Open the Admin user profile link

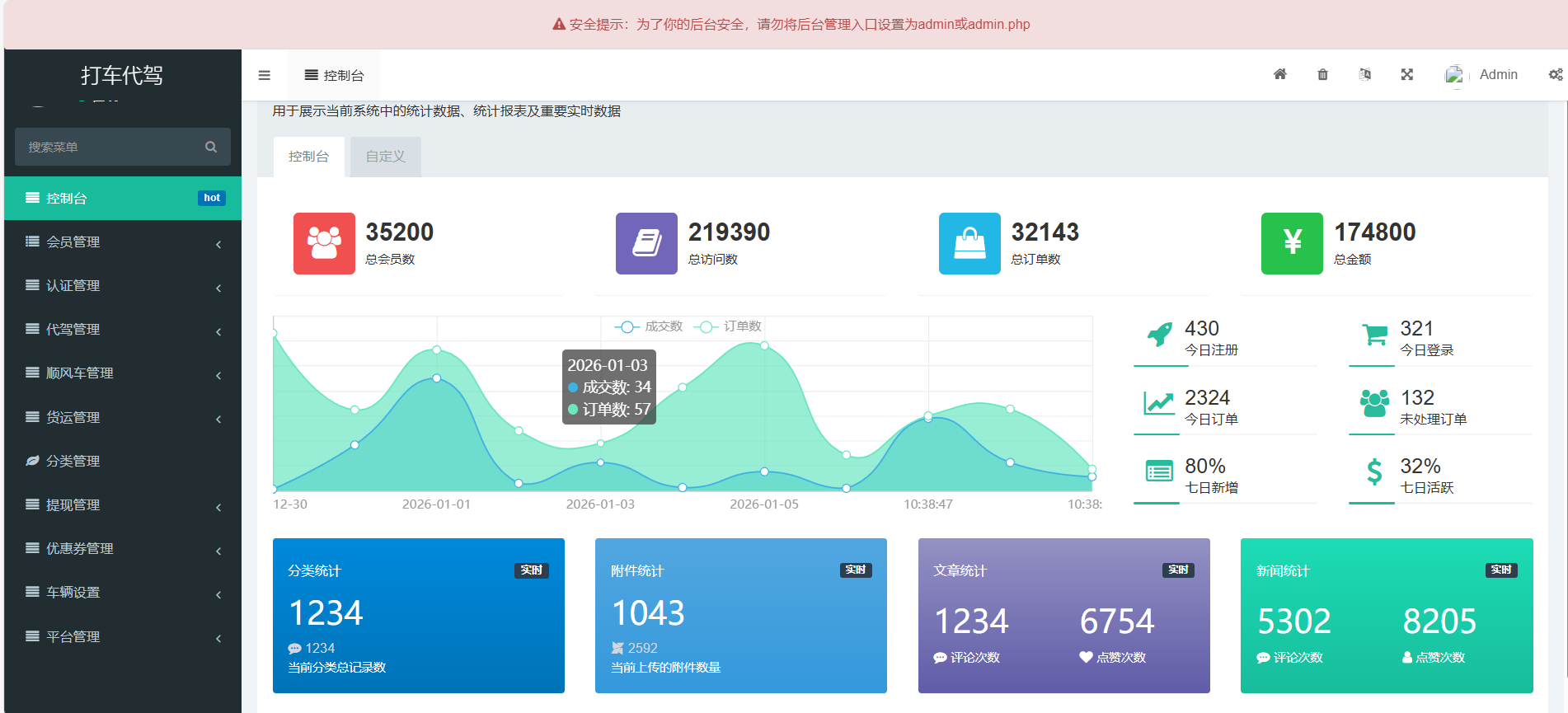tap(1482, 74)
